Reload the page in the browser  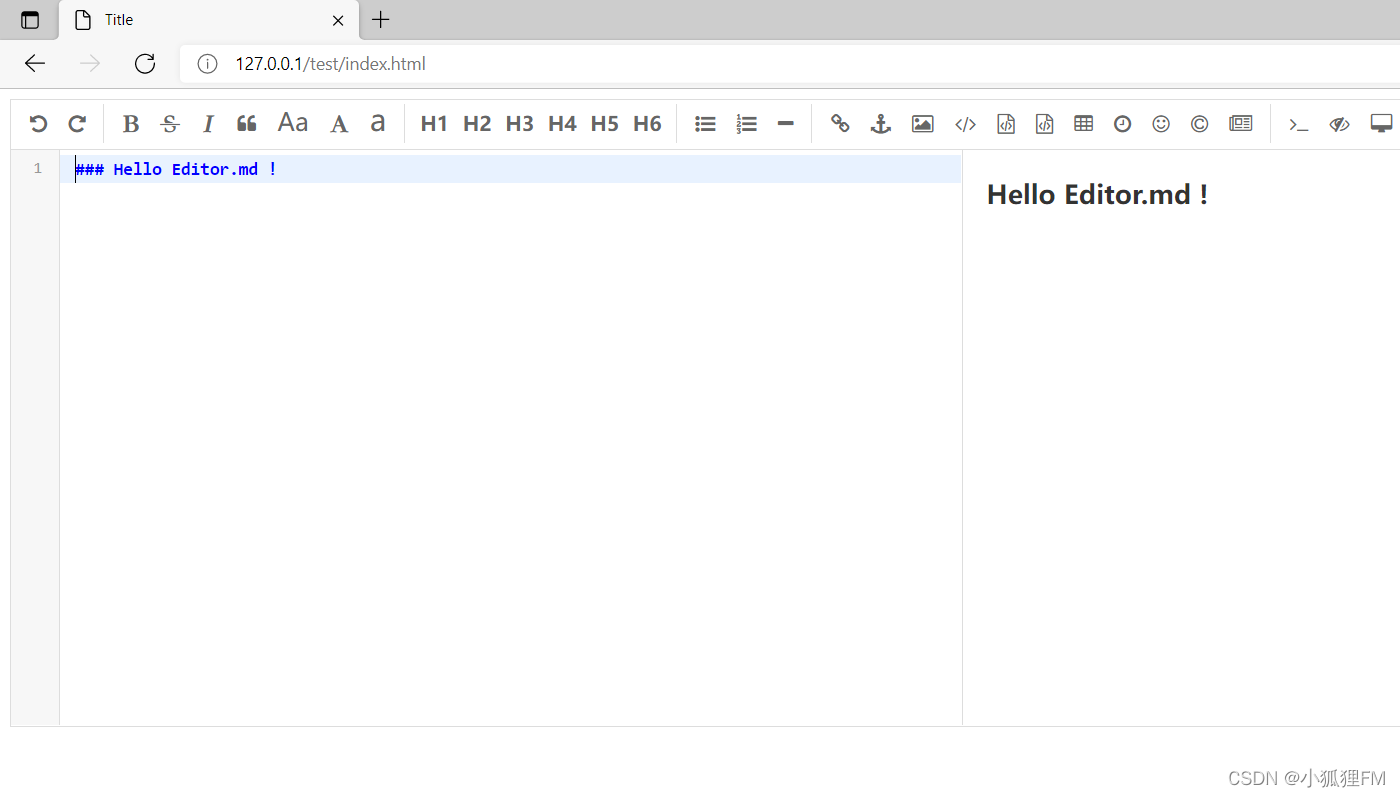coord(145,64)
